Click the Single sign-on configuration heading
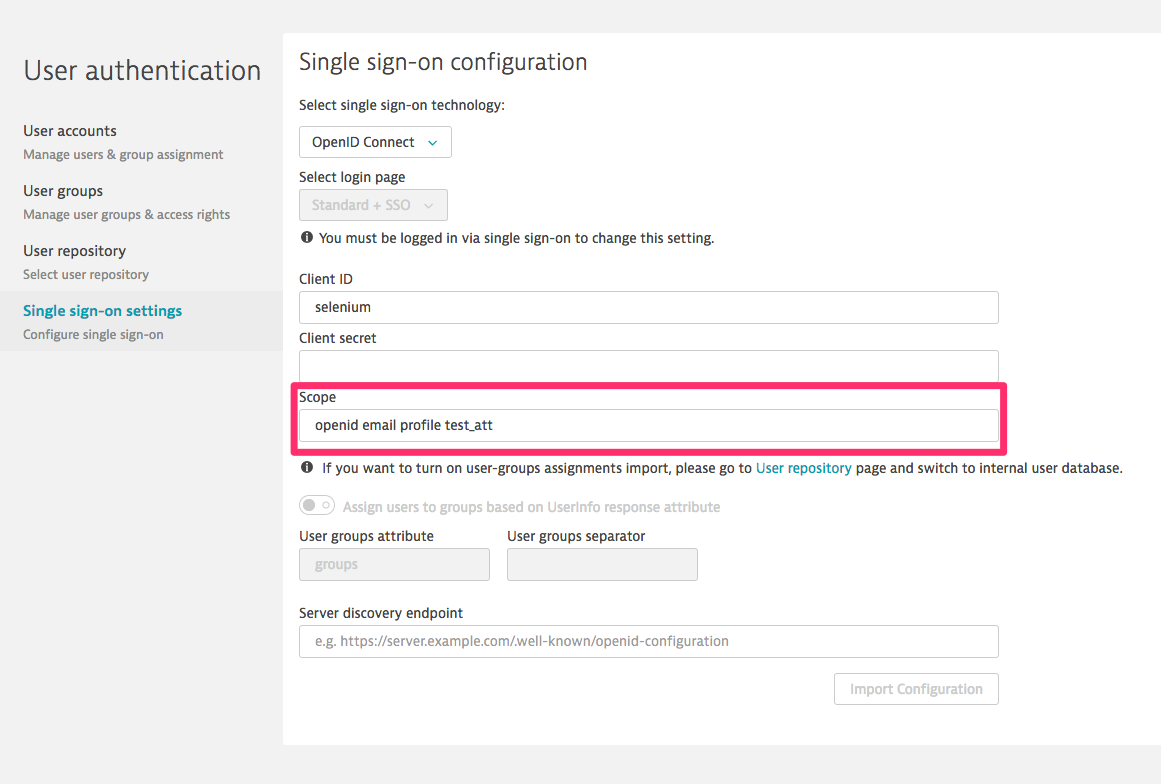Image resolution: width=1161 pixels, height=784 pixels. 443,62
